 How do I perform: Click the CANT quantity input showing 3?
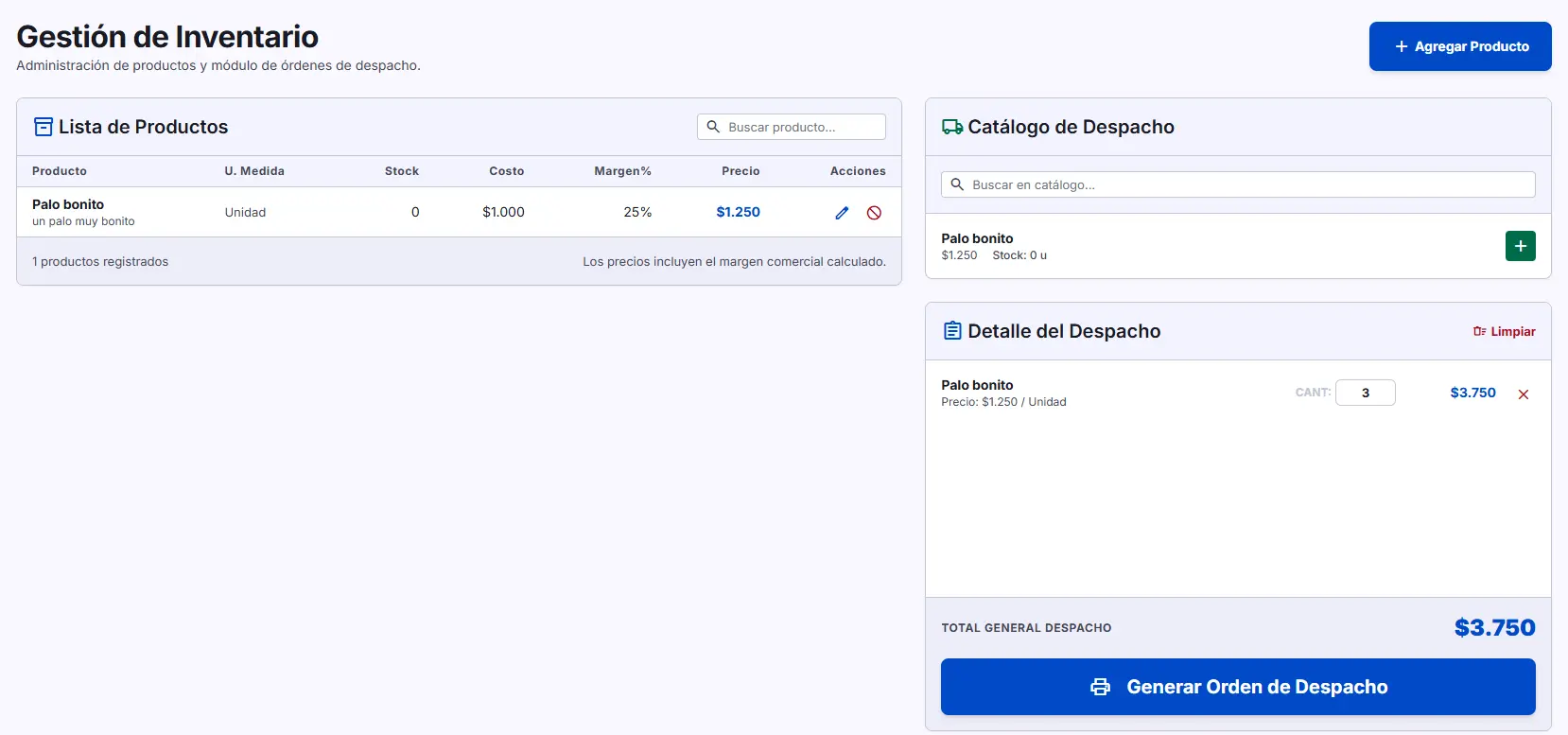1365,393
